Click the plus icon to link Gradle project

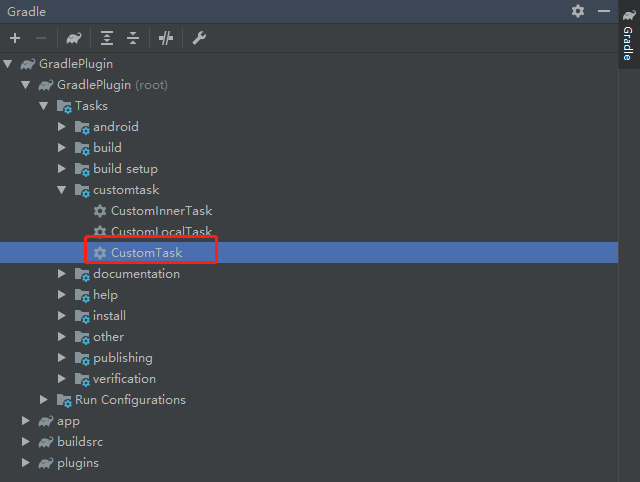point(15,38)
